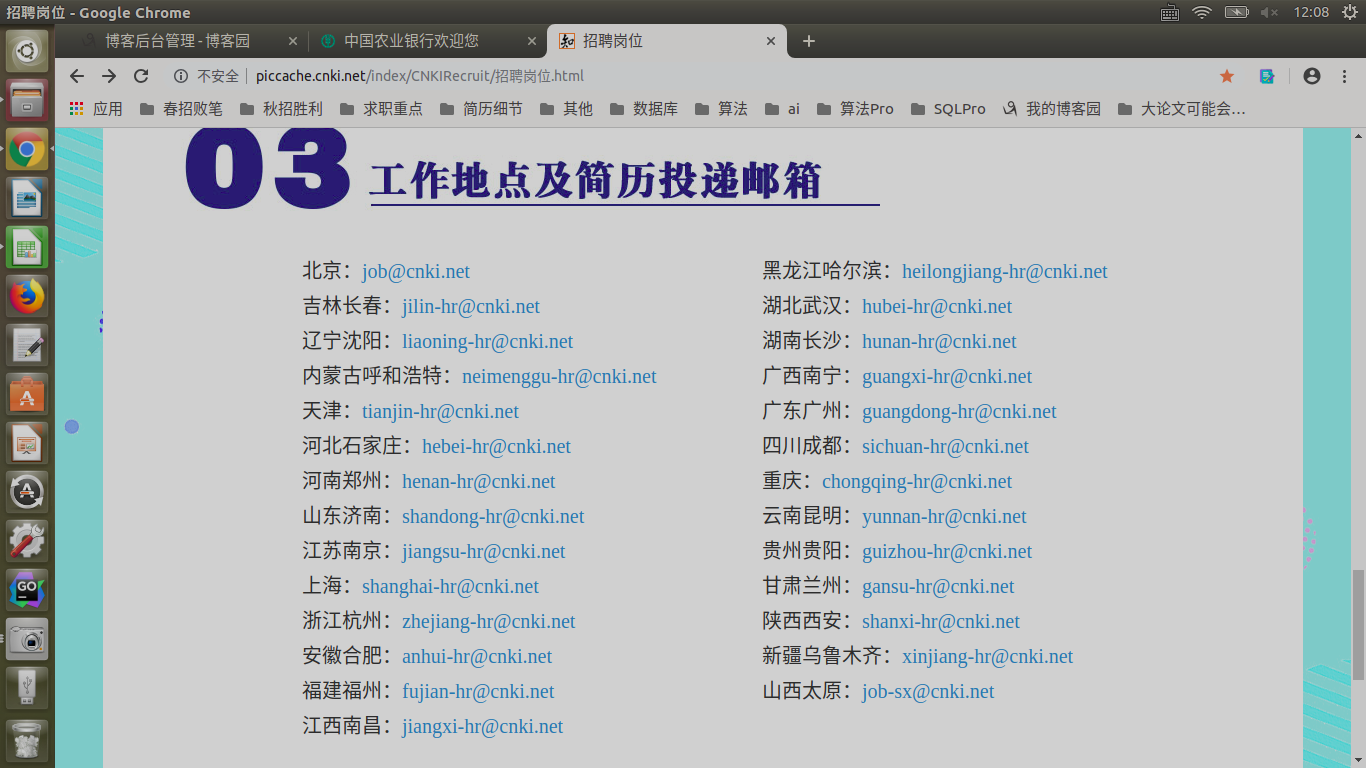Screen dimensions: 1366x768
Task: Open the note-taking extension icon in Chrome toolbar
Action: [x=1267, y=76]
